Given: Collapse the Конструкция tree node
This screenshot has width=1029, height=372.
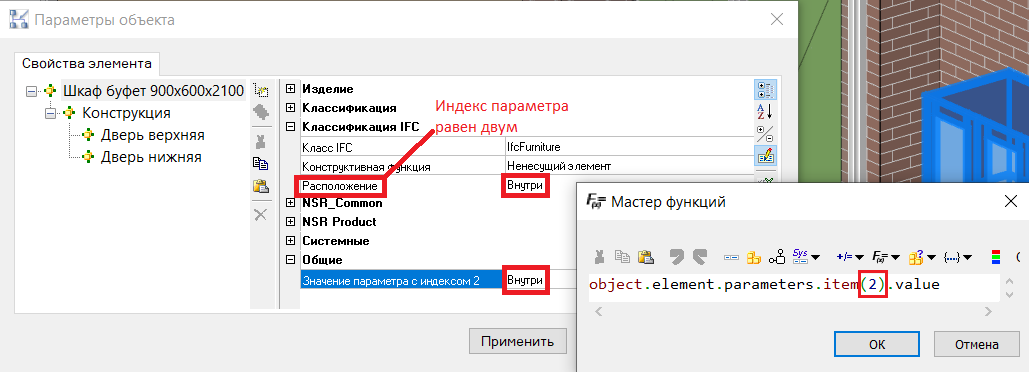Looking at the screenshot, I should point(50,113).
